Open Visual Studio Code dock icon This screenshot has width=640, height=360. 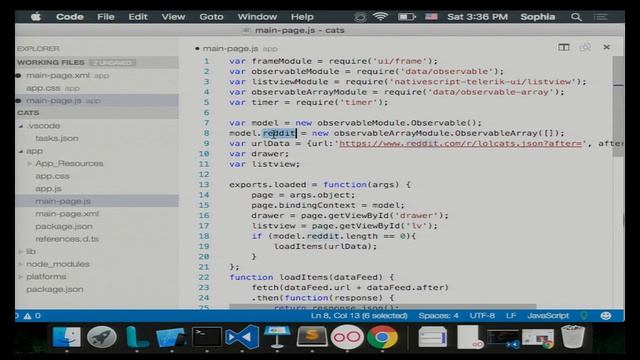[x=242, y=337]
